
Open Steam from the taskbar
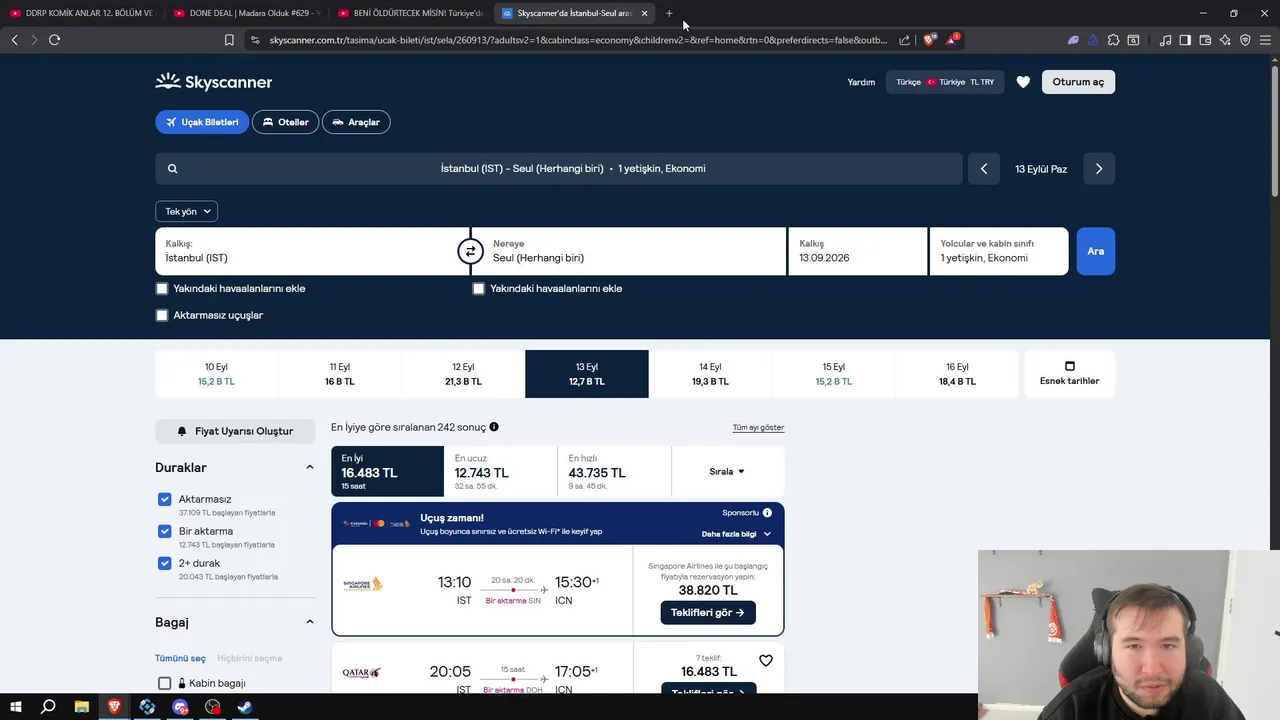click(245, 706)
